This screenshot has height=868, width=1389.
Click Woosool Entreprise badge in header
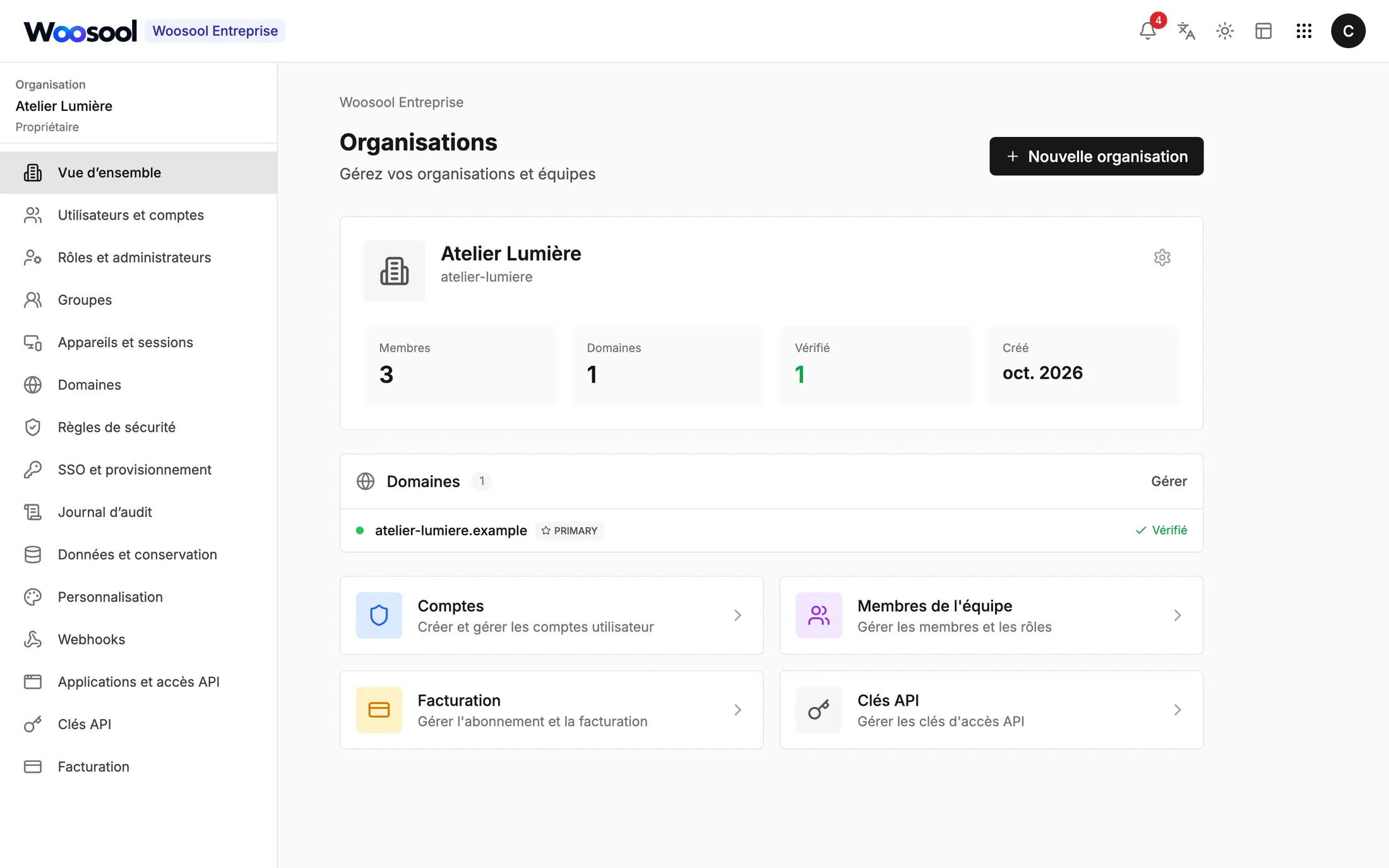coord(215,31)
